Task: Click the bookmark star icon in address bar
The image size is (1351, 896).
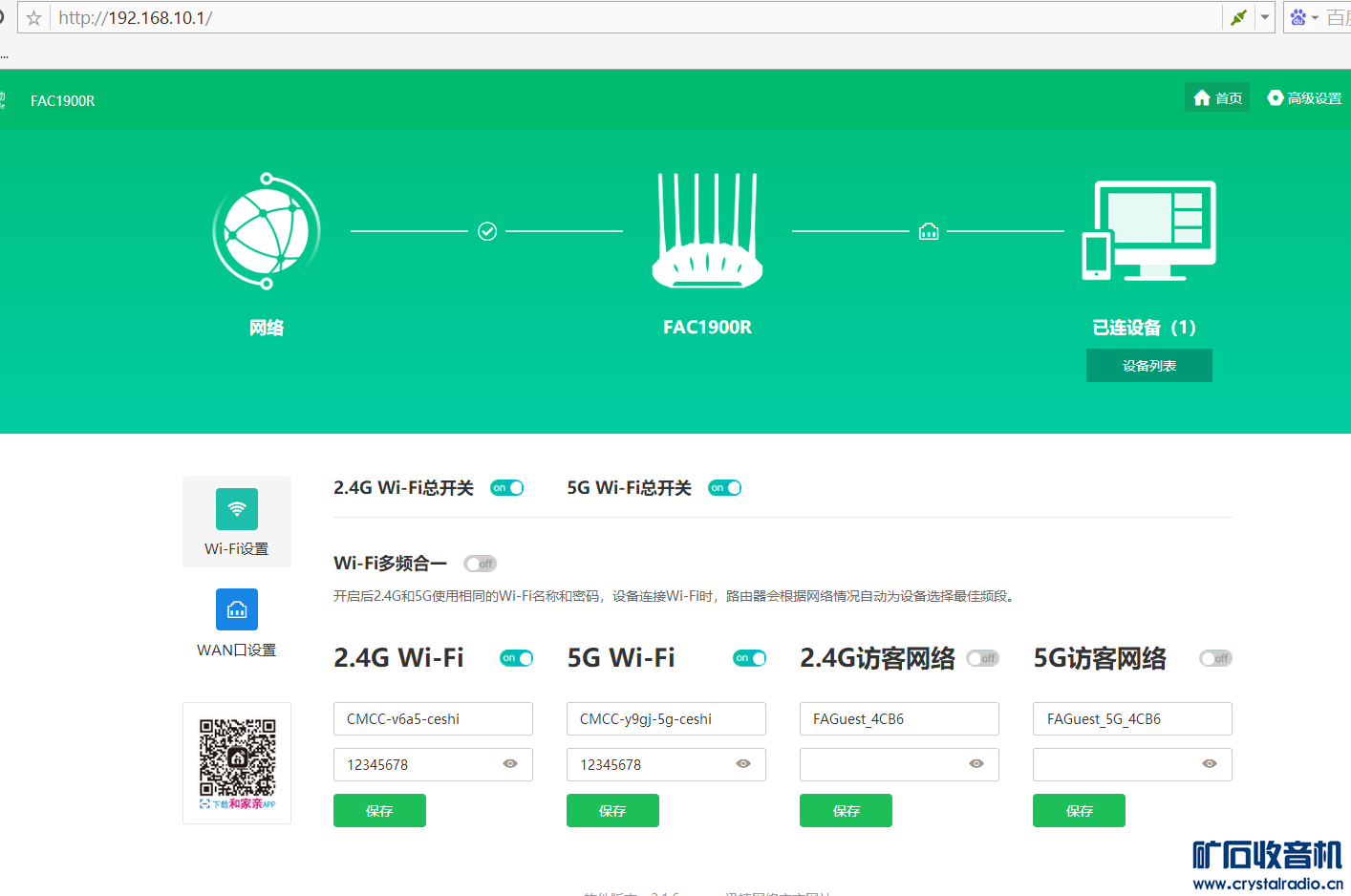Action: click(x=33, y=18)
